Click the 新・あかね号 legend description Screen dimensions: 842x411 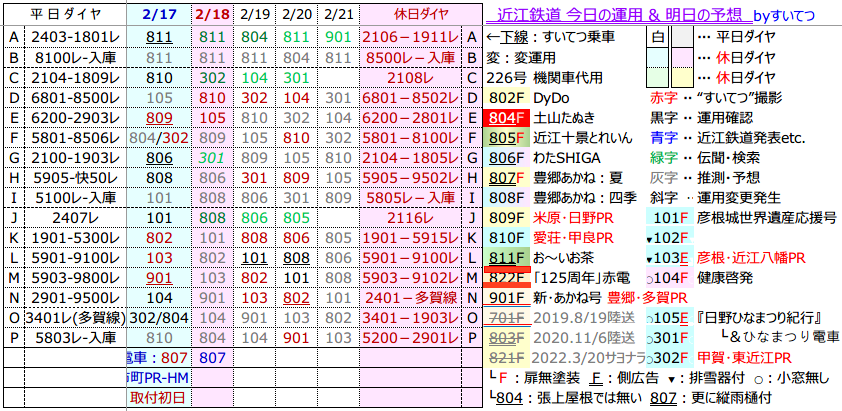[x=568, y=298]
